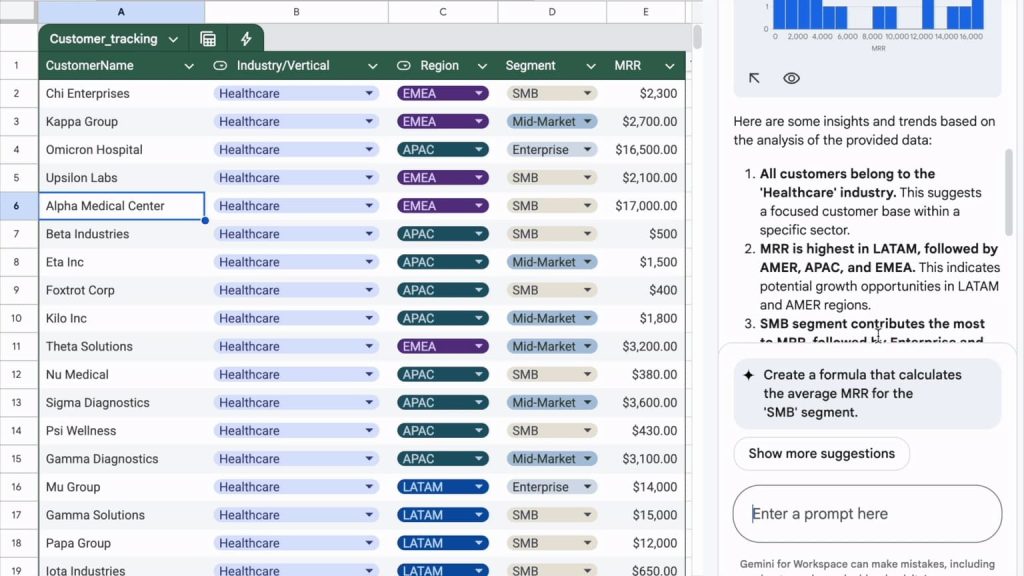Toggle the chart preview eye icon
Screen dimensions: 1024x576
click(x=791, y=78)
